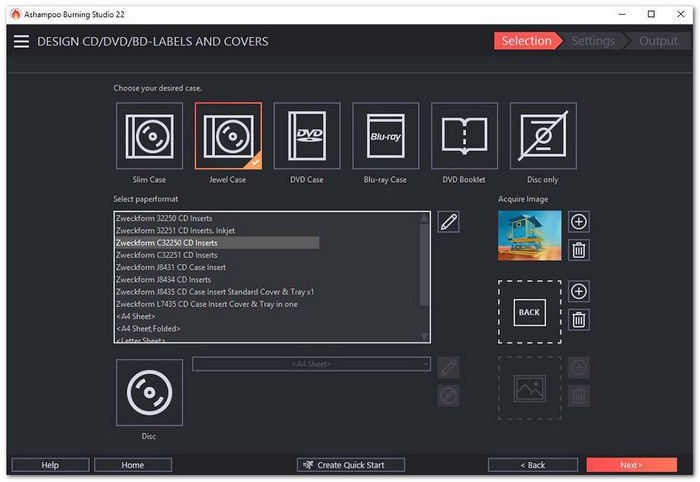Click the Home button

point(133,465)
